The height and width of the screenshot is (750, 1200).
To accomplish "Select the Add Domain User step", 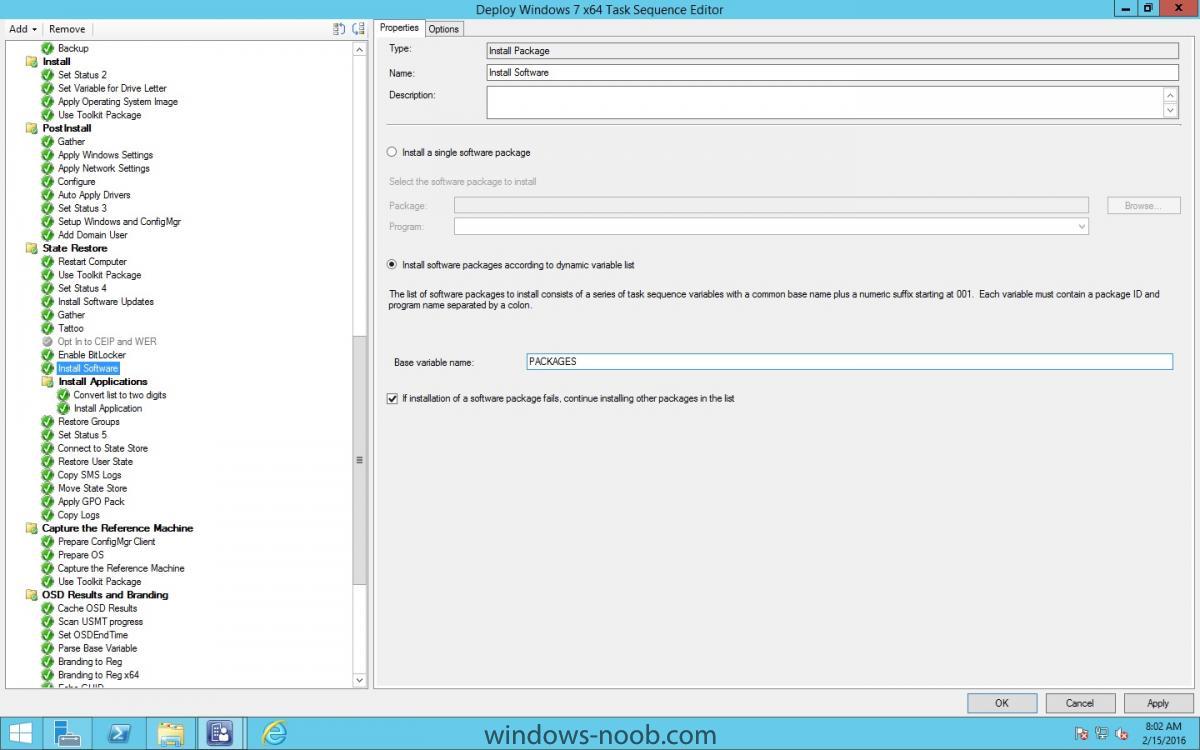I will point(93,235).
